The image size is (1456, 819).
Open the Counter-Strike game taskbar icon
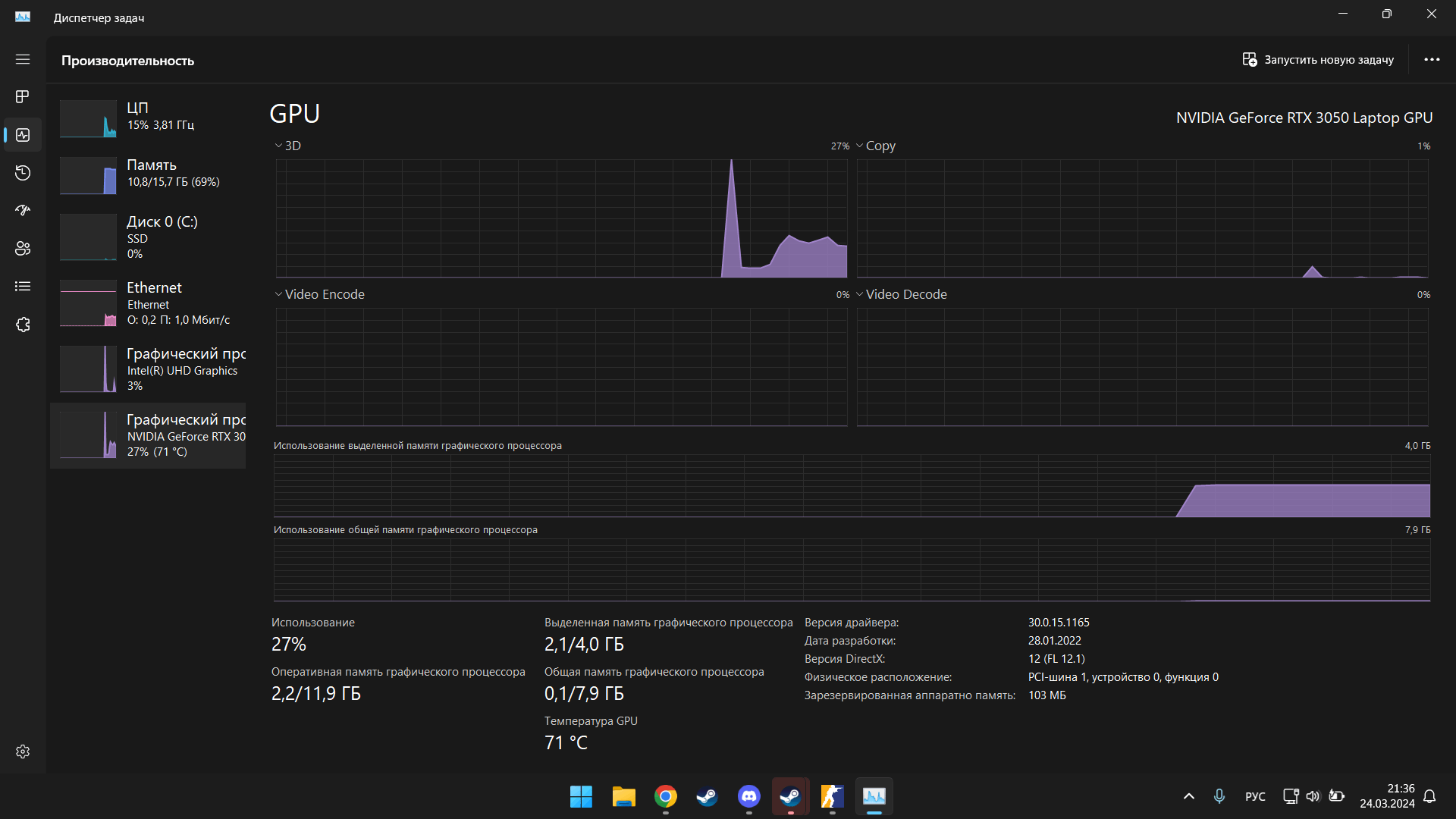pyautogui.click(x=832, y=796)
